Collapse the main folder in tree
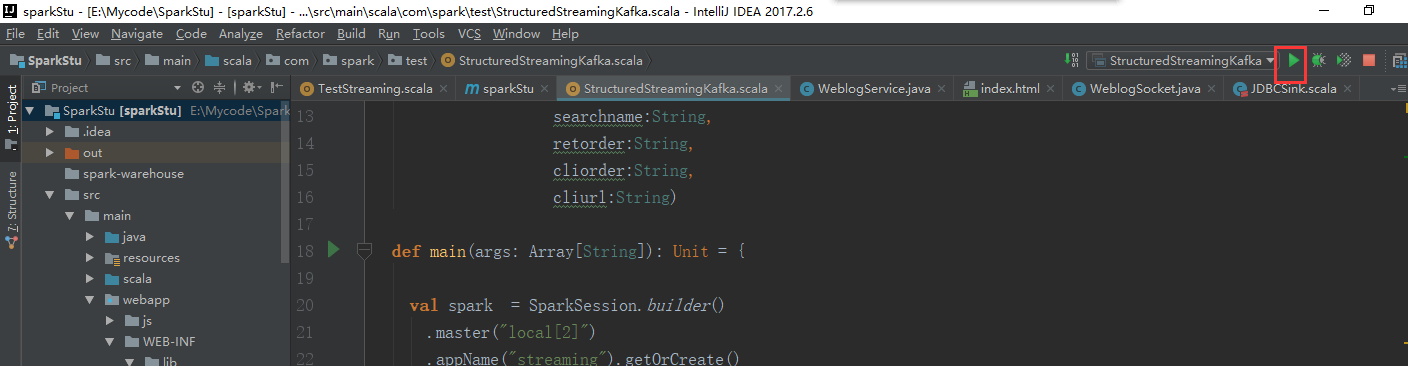The height and width of the screenshot is (366, 1408). click(x=70, y=216)
